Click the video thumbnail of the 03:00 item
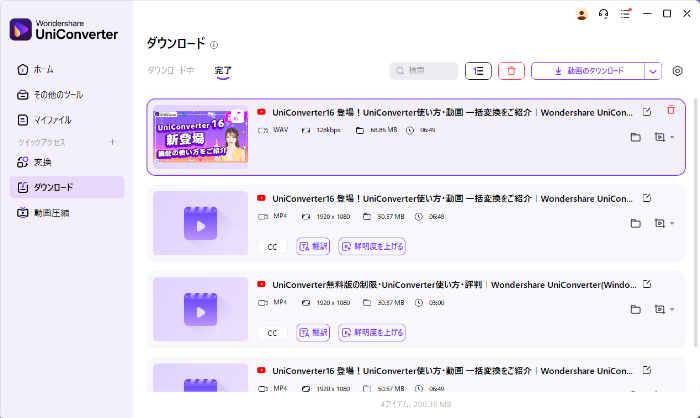Screen dimensions: 700x418 [200, 309]
